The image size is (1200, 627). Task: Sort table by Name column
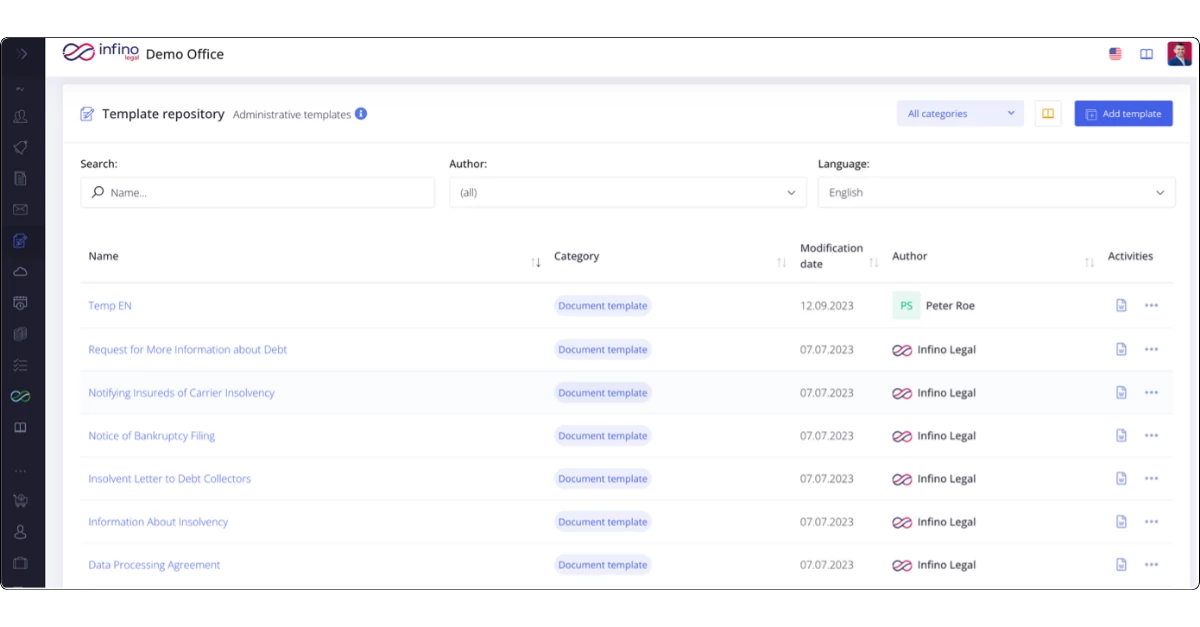coord(536,262)
